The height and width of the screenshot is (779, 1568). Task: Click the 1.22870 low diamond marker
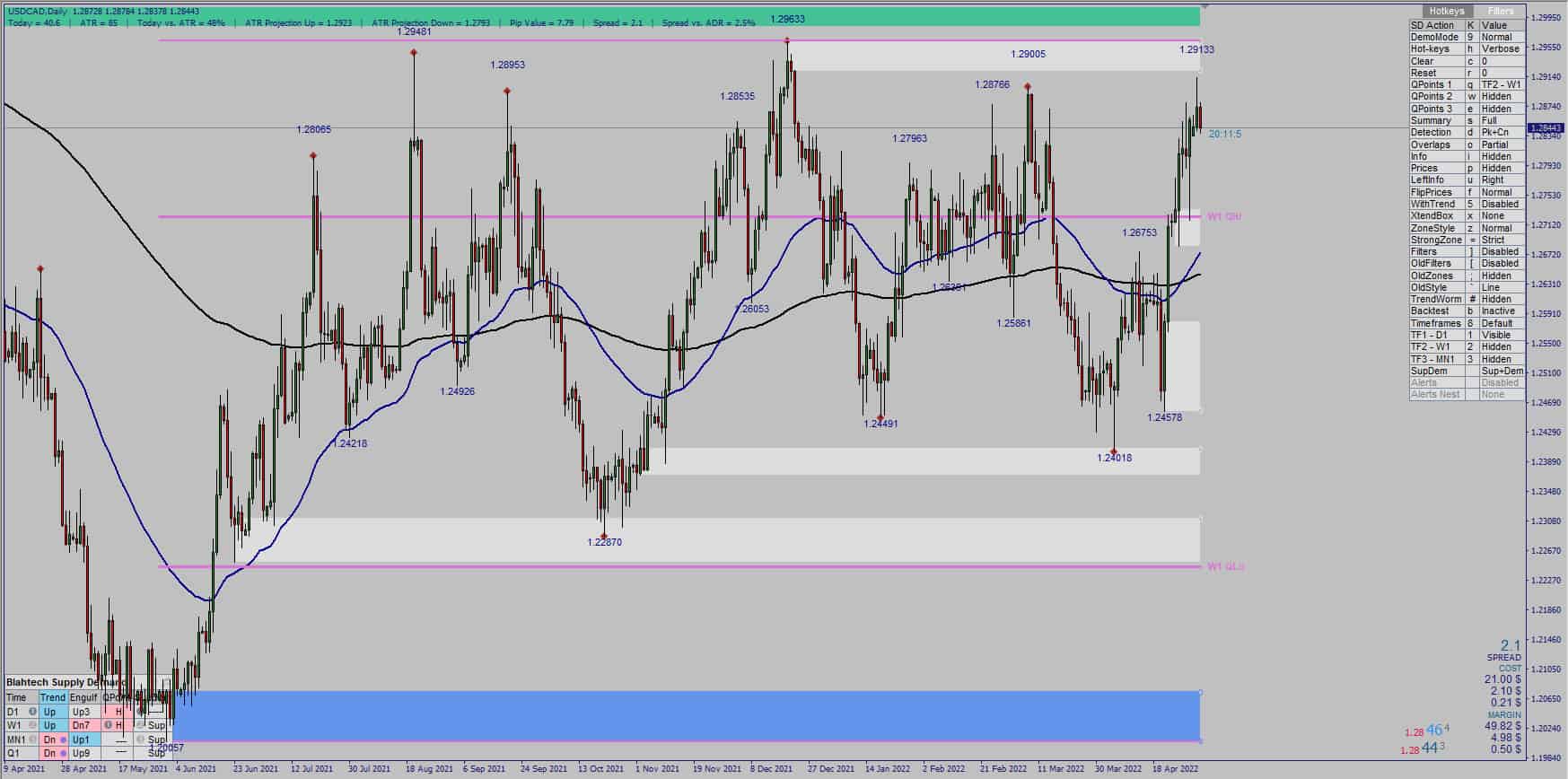604,536
